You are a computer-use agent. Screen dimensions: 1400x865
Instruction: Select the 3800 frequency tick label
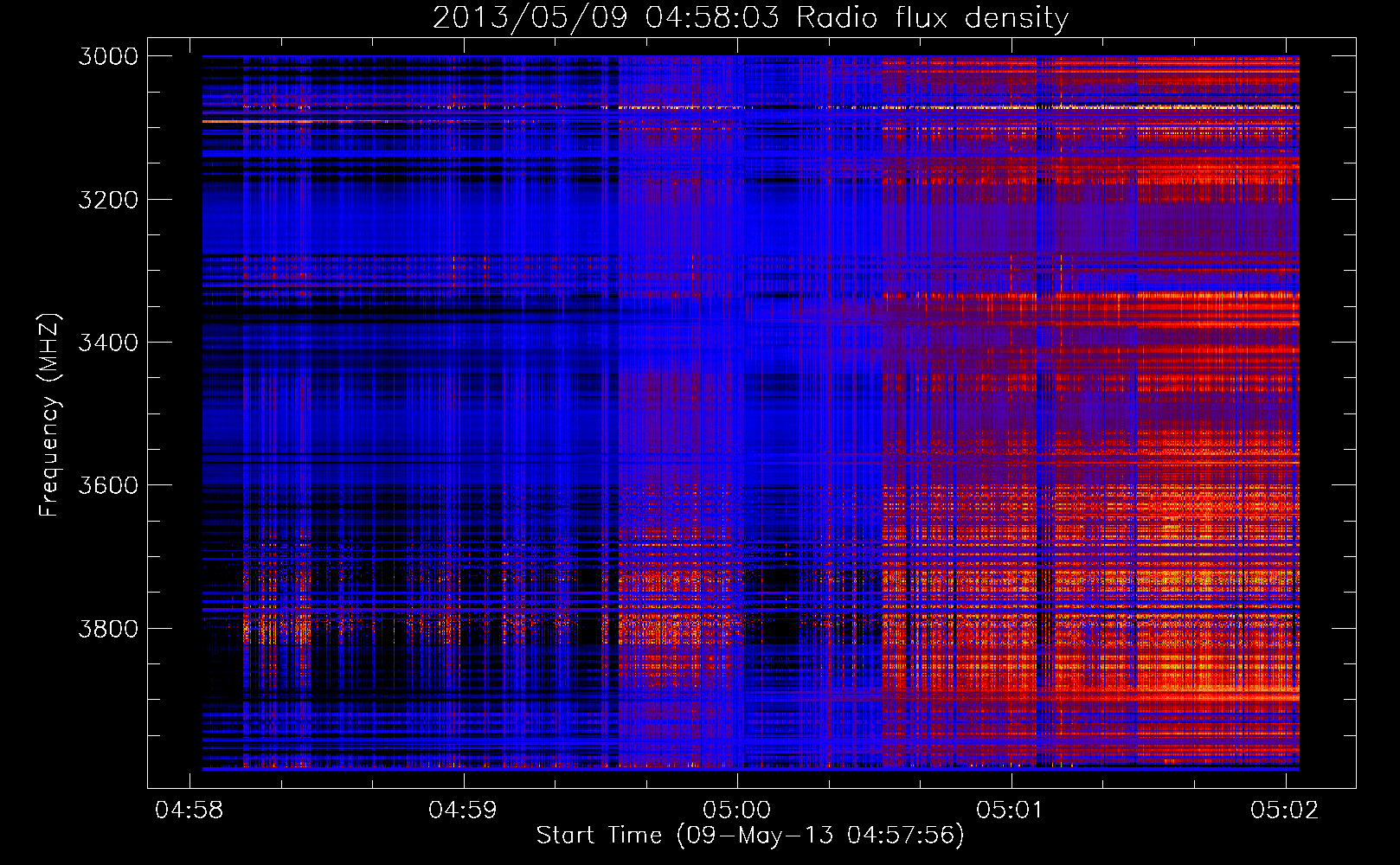click(108, 628)
